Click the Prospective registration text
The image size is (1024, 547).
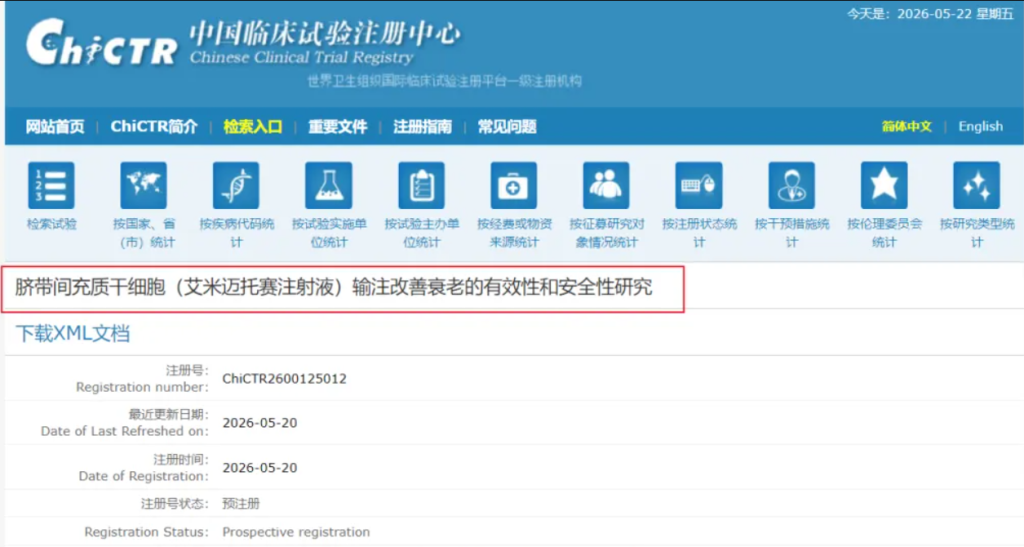pyautogui.click(x=296, y=532)
